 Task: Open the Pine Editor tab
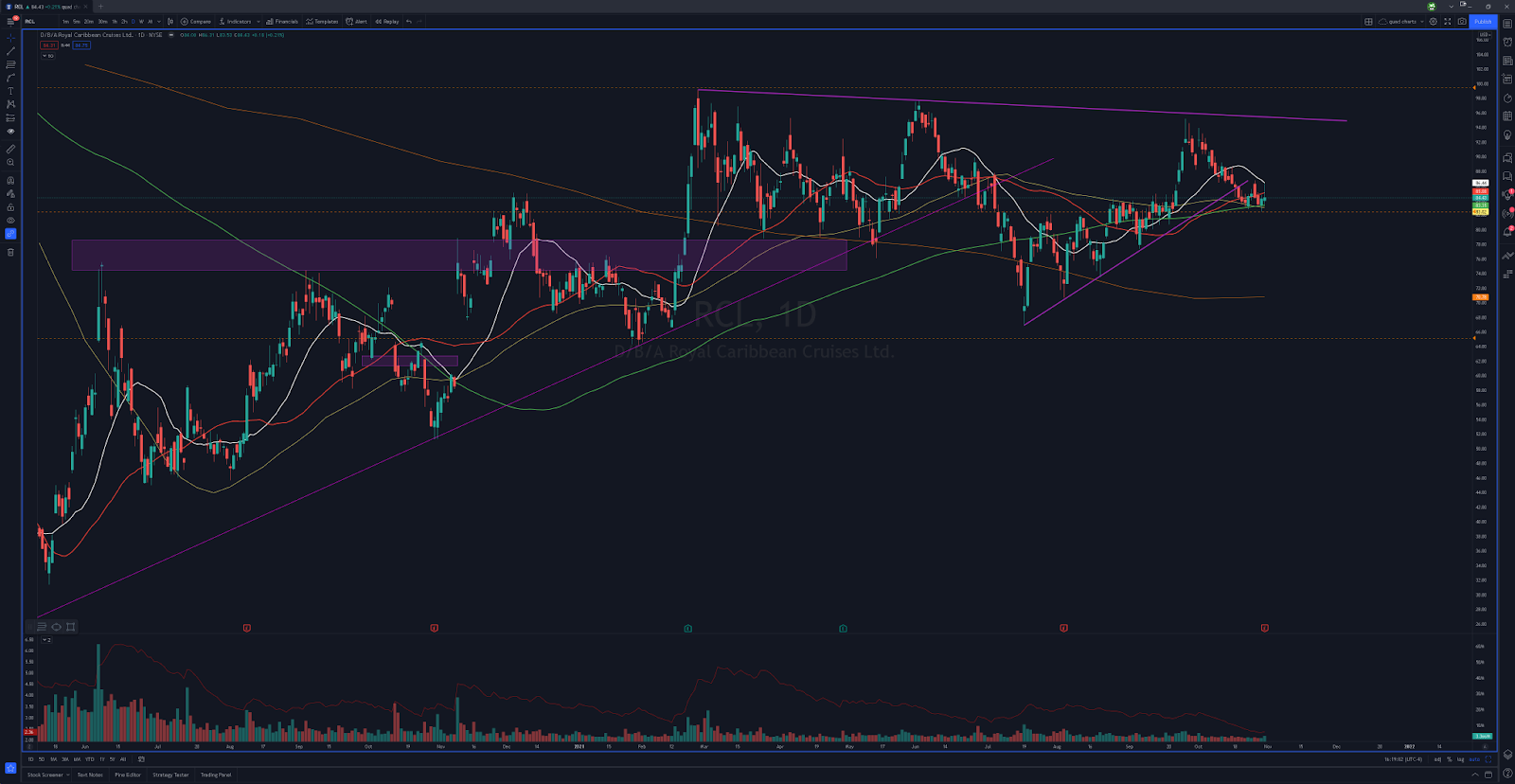128,775
